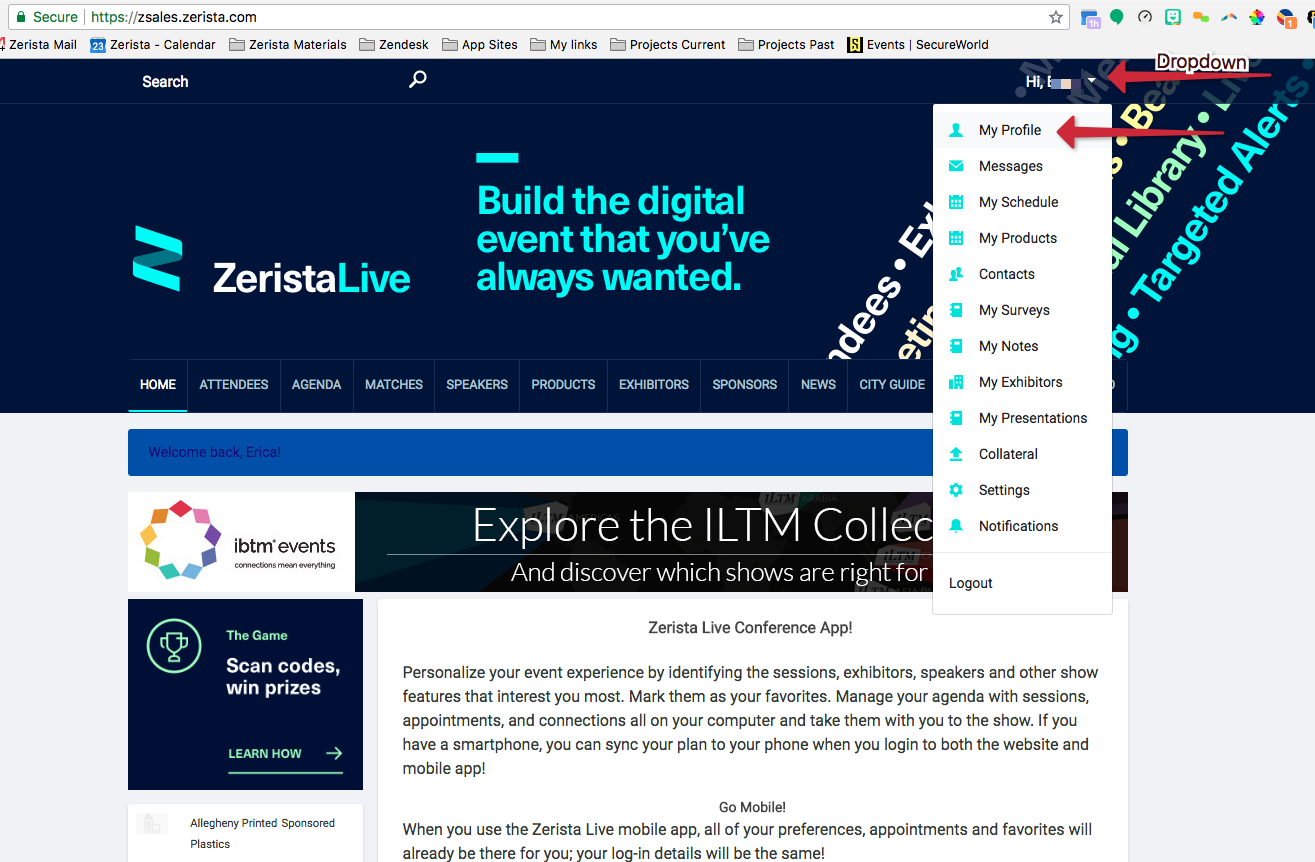Click the Settings gear icon
Viewport: 1315px width, 862px height.
pyautogui.click(x=956, y=490)
